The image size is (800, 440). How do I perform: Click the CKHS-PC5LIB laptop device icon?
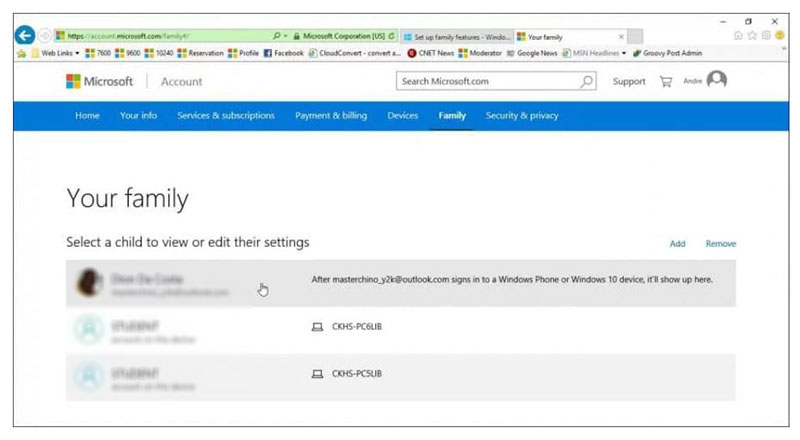pos(317,374)
